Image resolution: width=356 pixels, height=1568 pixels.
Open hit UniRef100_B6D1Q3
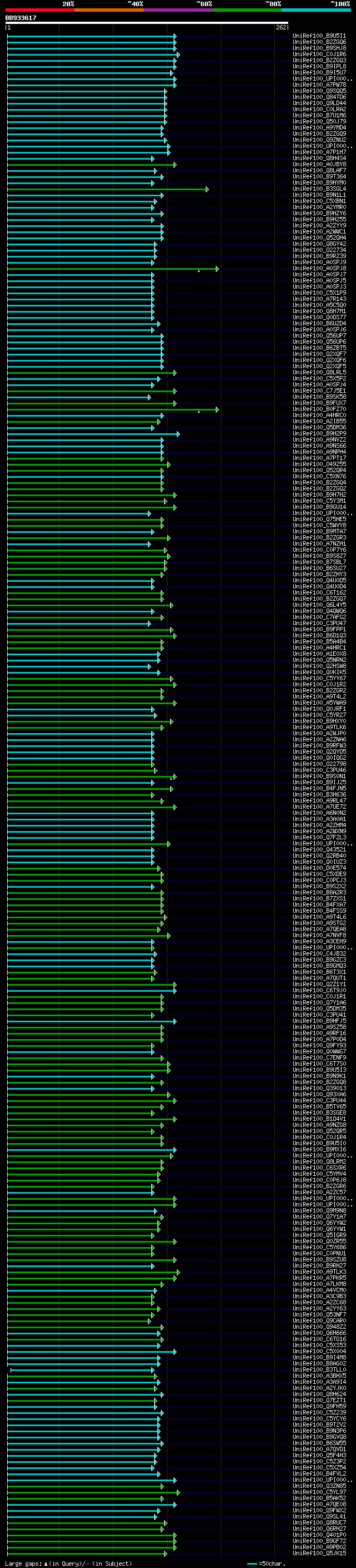tap(319, 635)
